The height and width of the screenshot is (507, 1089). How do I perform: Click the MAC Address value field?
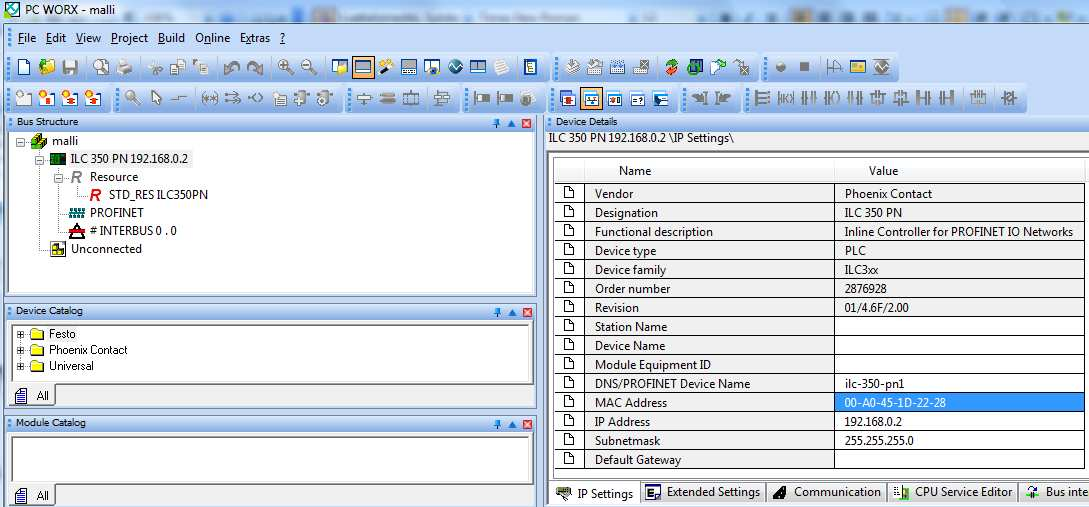point(958,403)
